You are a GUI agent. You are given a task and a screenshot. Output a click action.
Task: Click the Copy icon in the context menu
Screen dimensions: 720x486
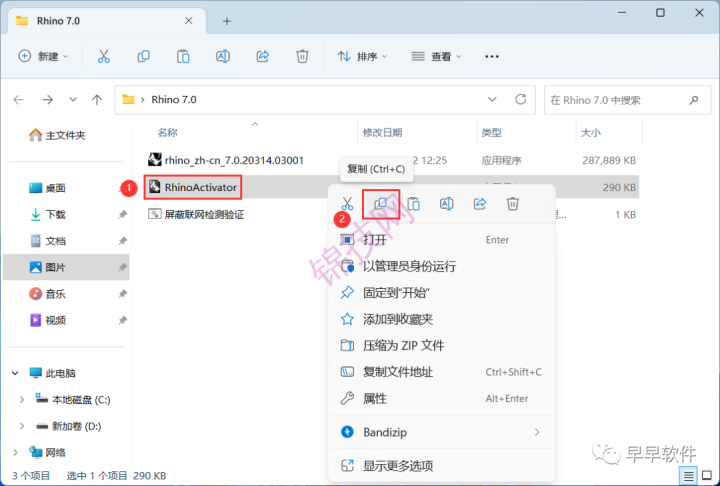[380, 203]
